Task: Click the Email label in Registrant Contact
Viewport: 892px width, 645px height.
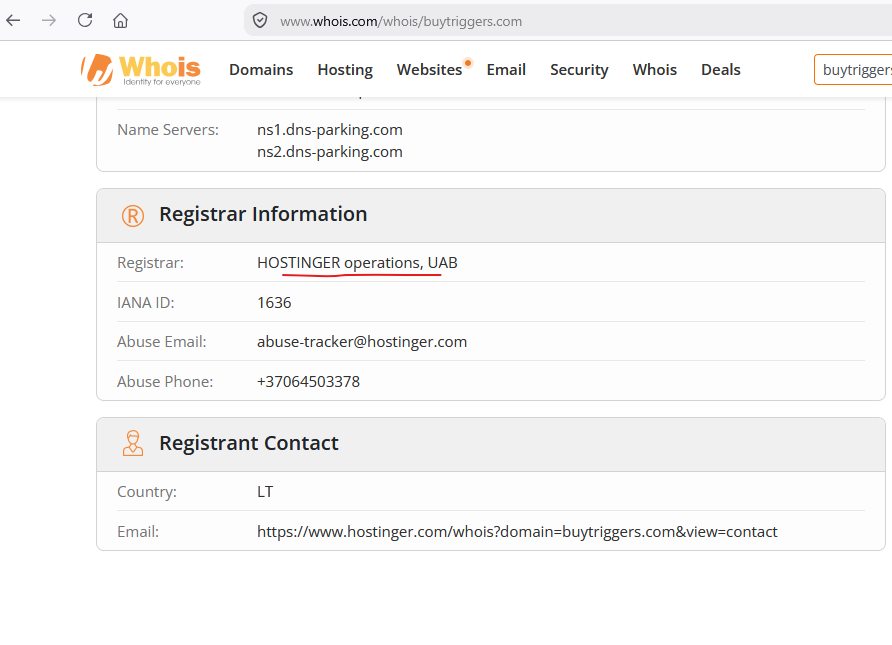Action: pyautogui.click(x=138, y=532)
